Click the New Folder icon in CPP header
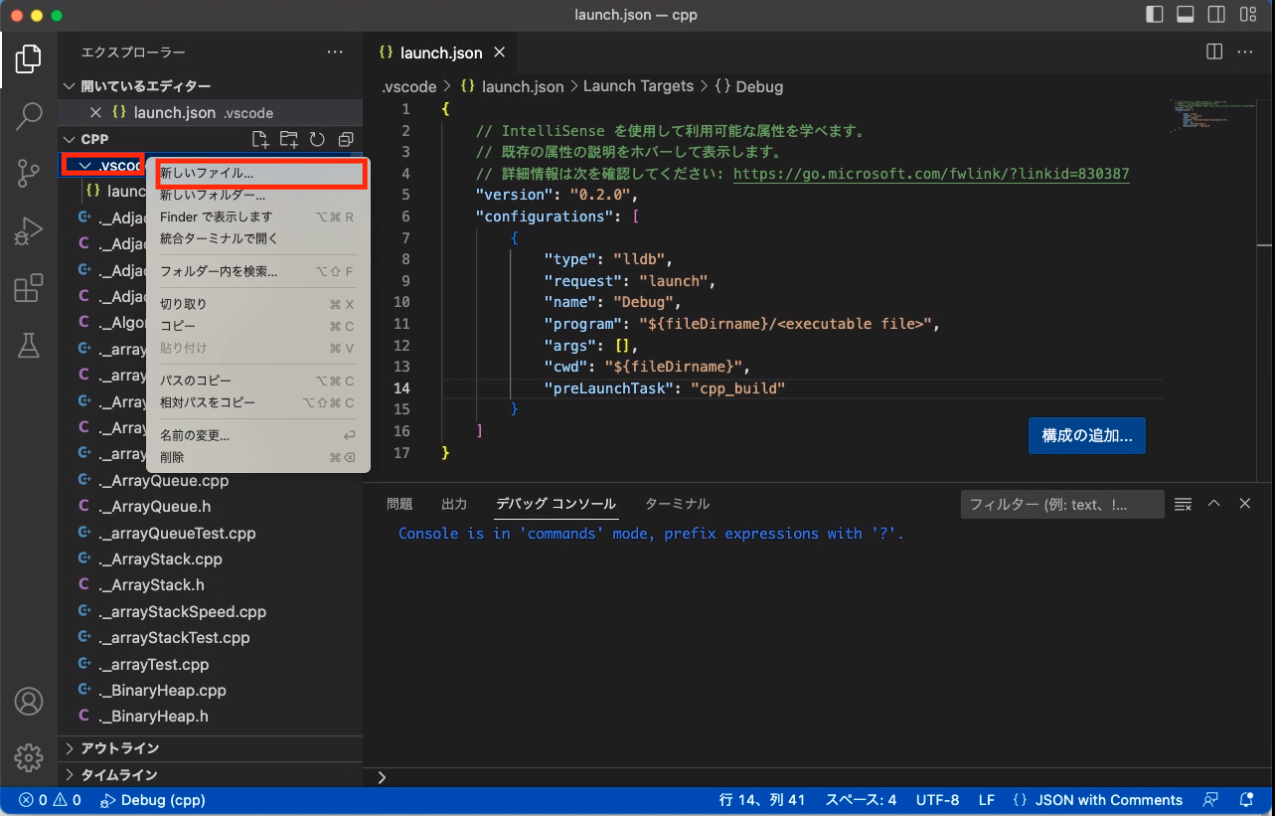Image resolution: width=1275 pixels, height=816 pixels. pos(289,139)
